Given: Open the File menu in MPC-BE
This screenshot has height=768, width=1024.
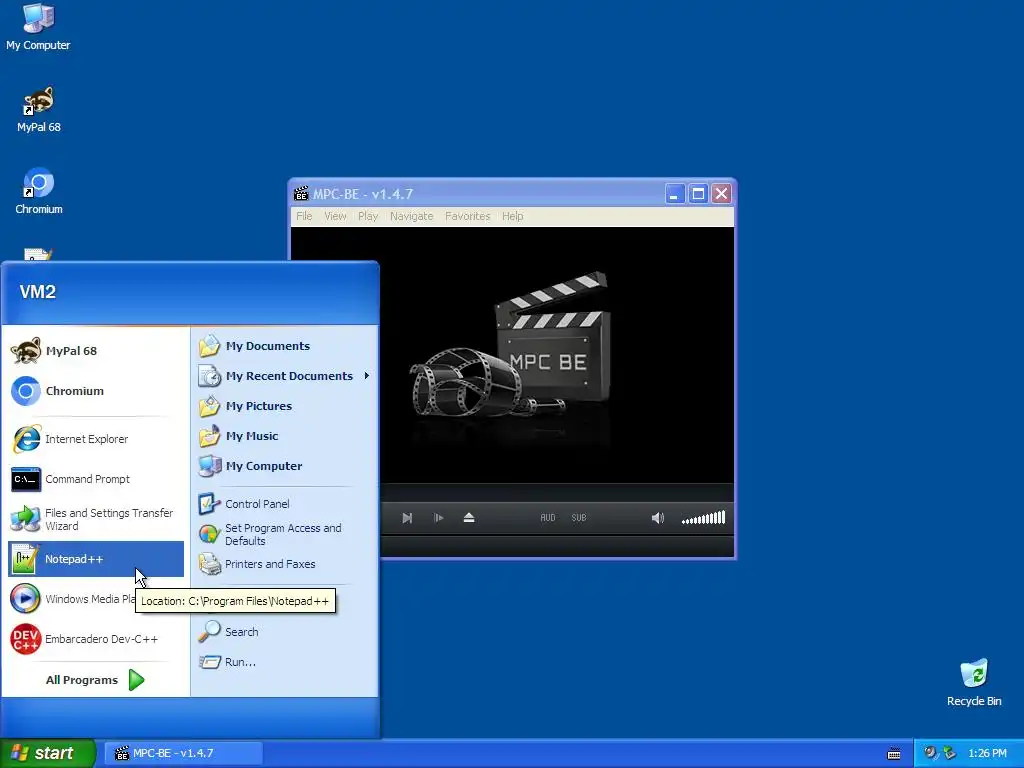Looking at the screenshot, I should (304, 216).
